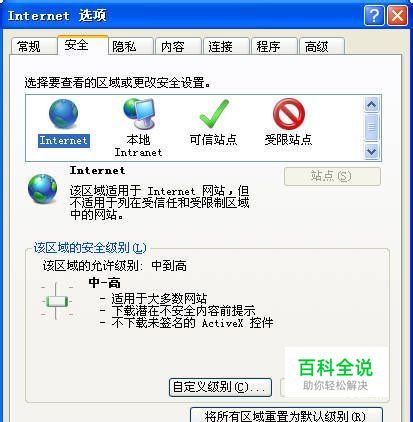This screenshot has height=422, width=413.
Task: Select the Internet zone globe icon
Action: point(63,114)
